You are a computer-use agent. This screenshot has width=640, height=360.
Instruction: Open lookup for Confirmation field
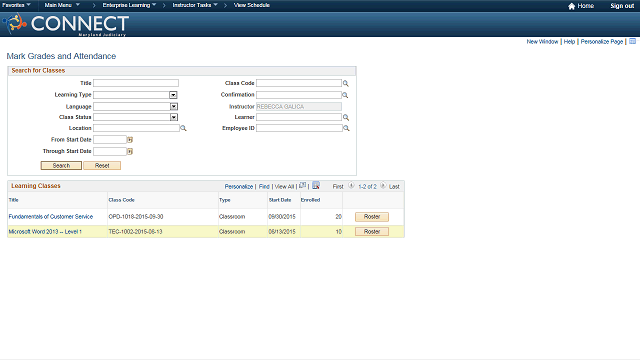tap(345, 95)
